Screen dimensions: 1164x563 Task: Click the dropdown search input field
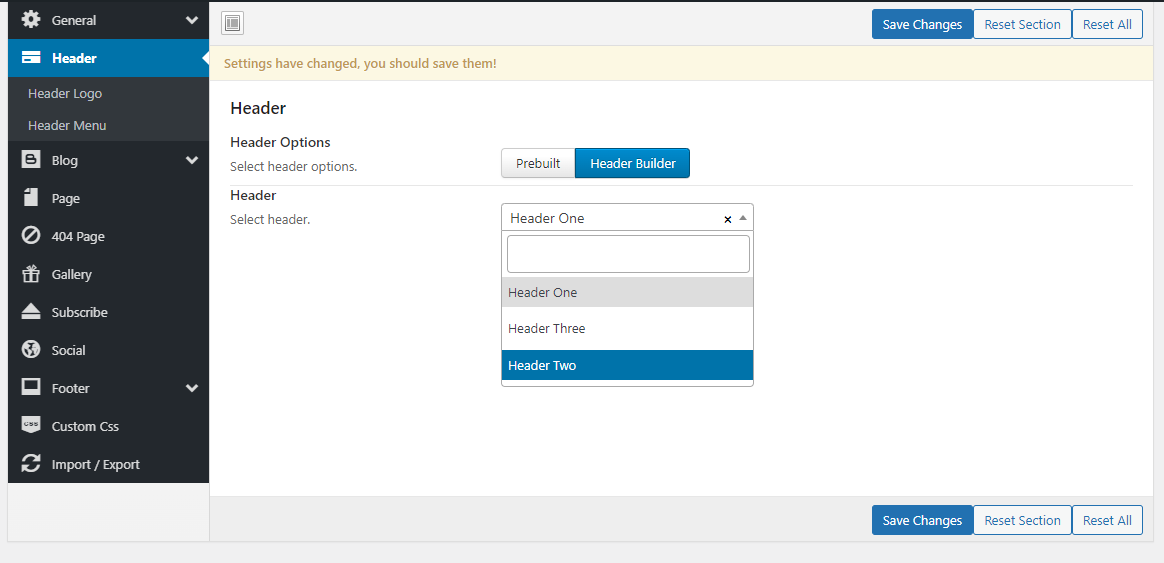tap(627, 254)
